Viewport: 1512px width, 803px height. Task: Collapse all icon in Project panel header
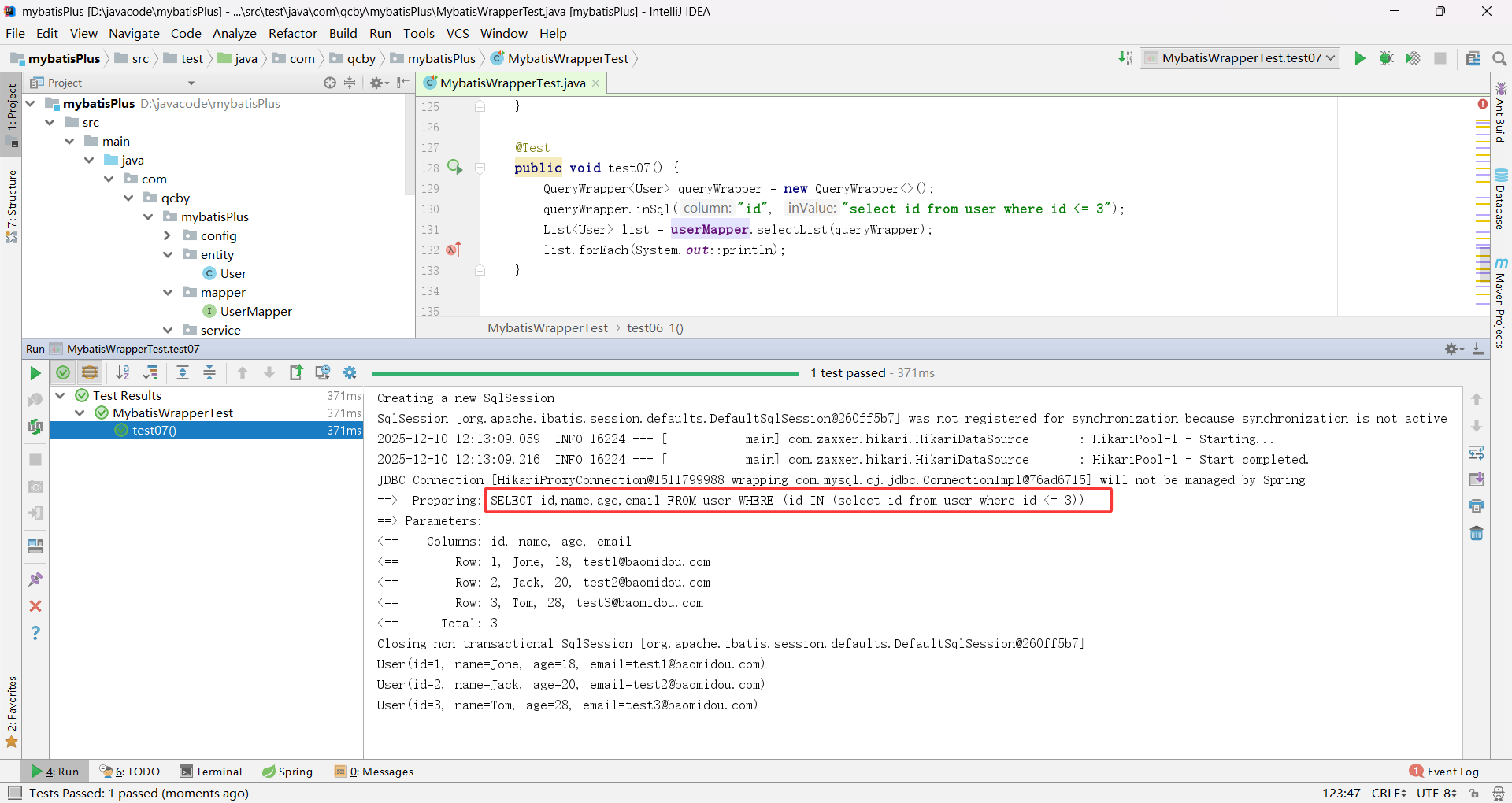(x=350, y=83)
